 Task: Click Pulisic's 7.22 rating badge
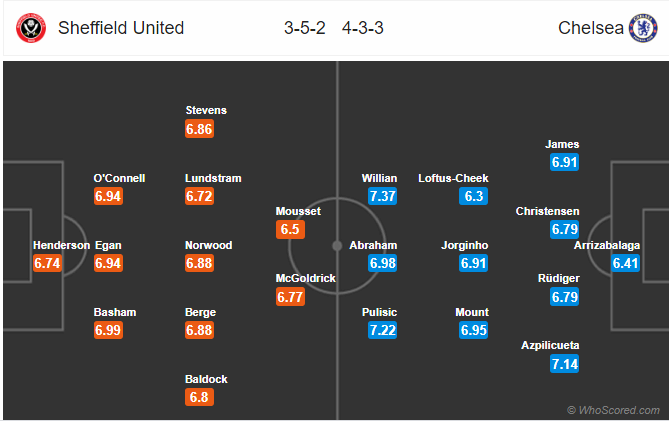tap(383, 330)
